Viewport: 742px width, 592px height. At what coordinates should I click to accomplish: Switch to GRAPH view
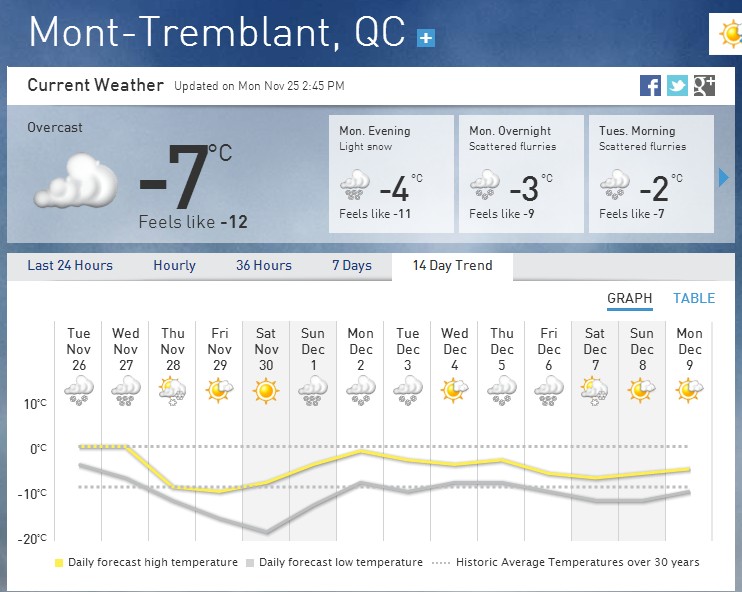(629, 298)
